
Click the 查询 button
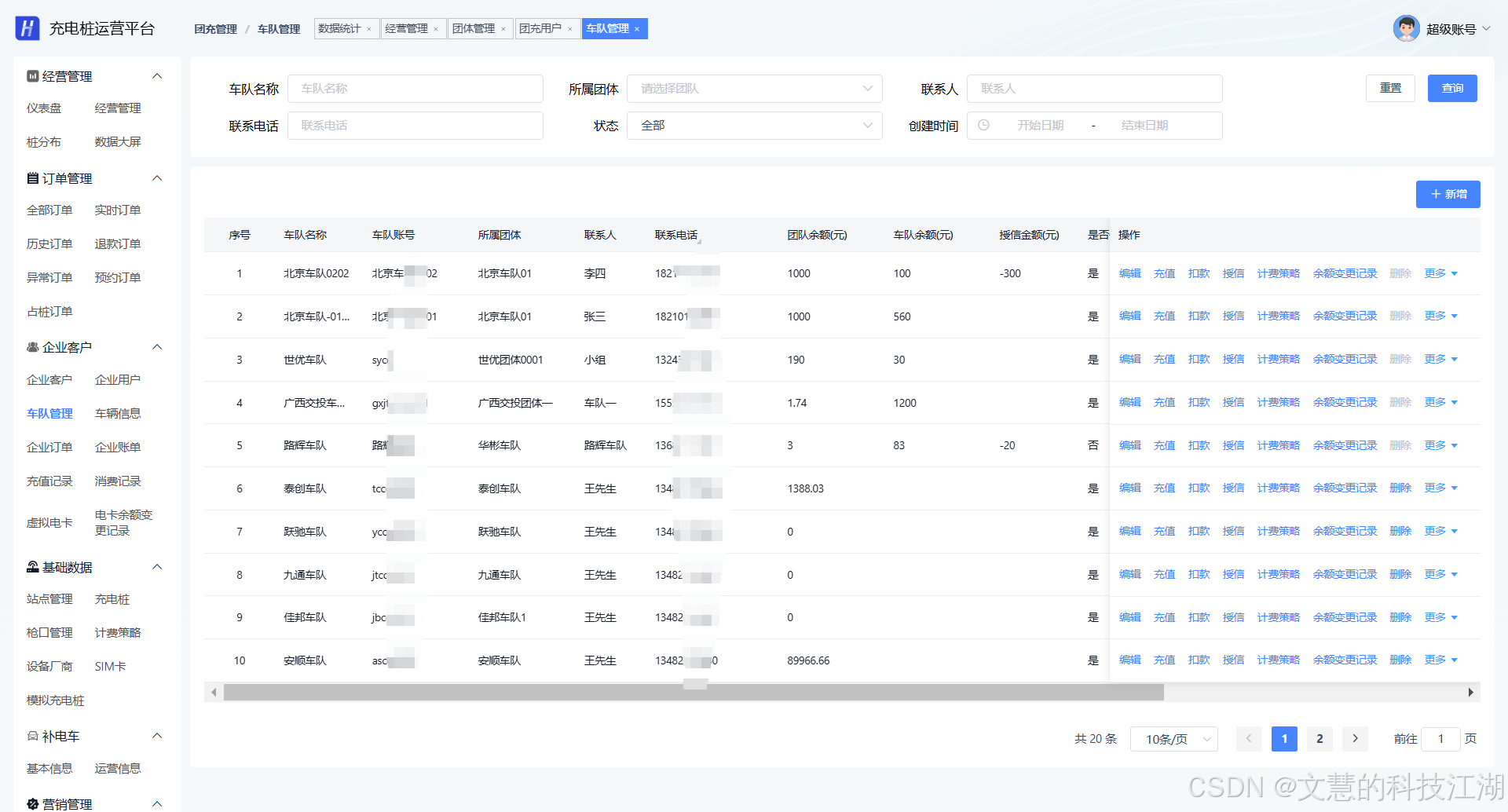pos(1452,88)
